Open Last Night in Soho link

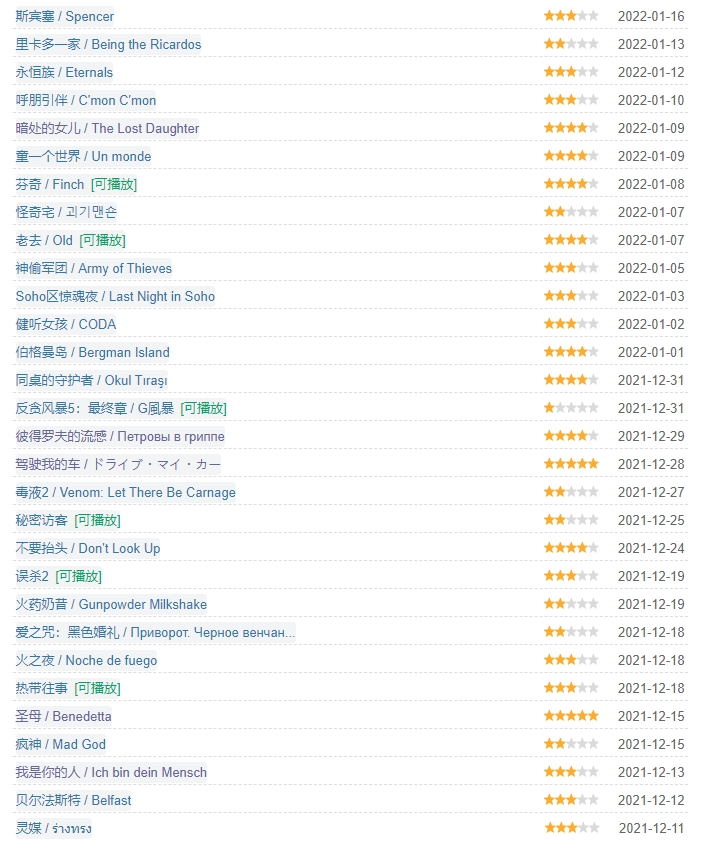click(115, 296)
